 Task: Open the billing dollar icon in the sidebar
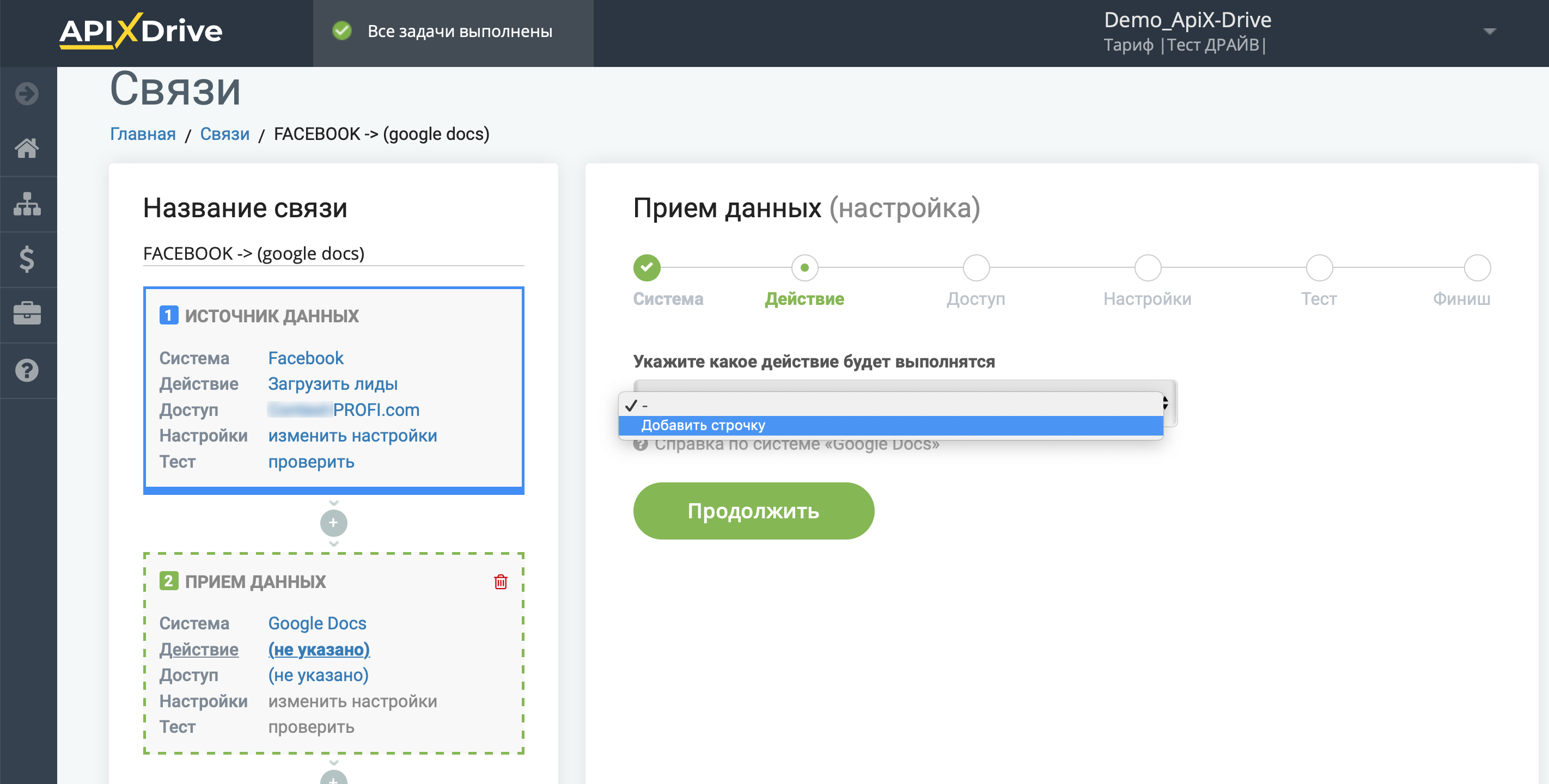coord(27,259)
